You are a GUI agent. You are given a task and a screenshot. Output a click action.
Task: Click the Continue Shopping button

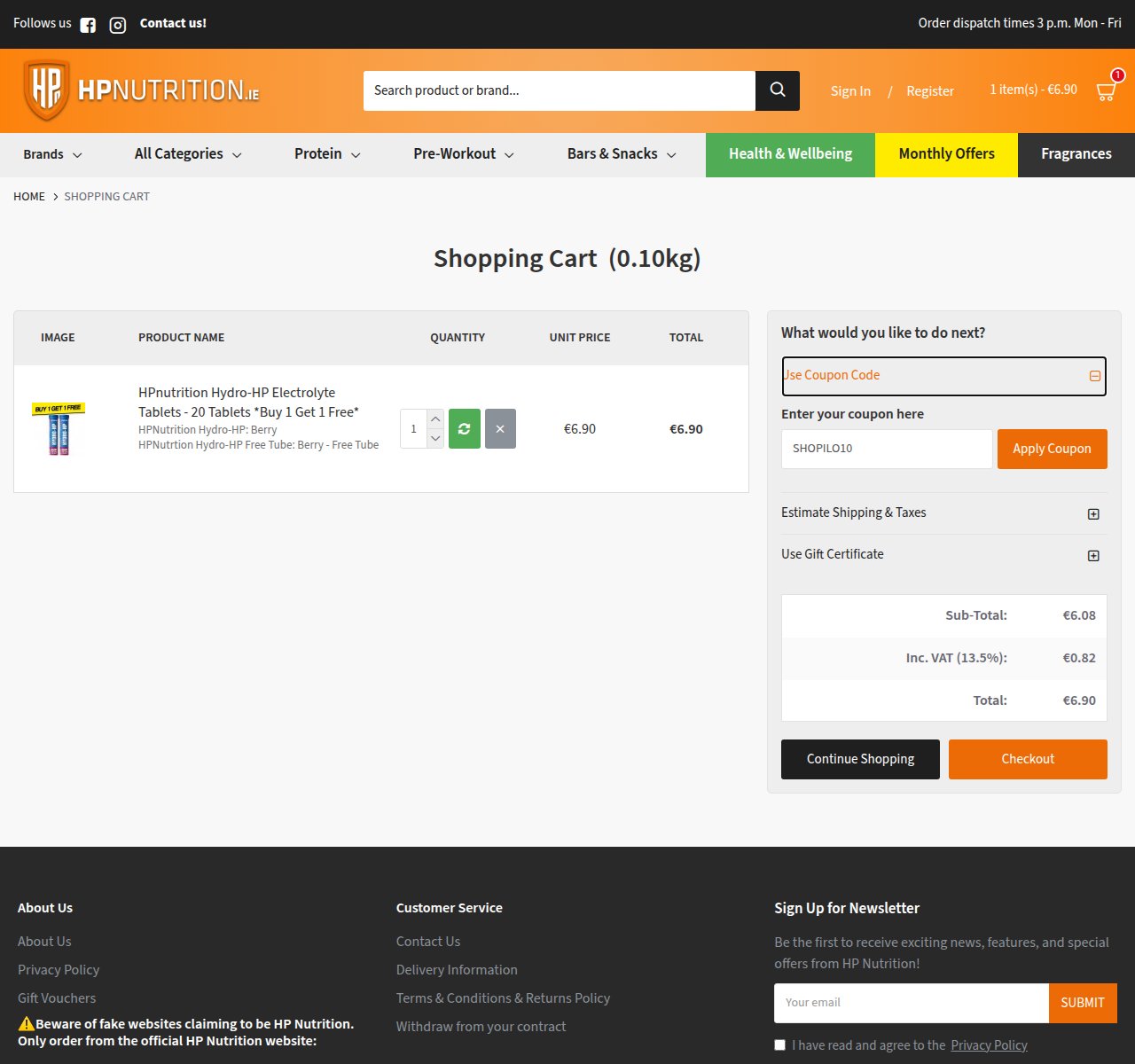pyautogui.click(x=860, y=759)
